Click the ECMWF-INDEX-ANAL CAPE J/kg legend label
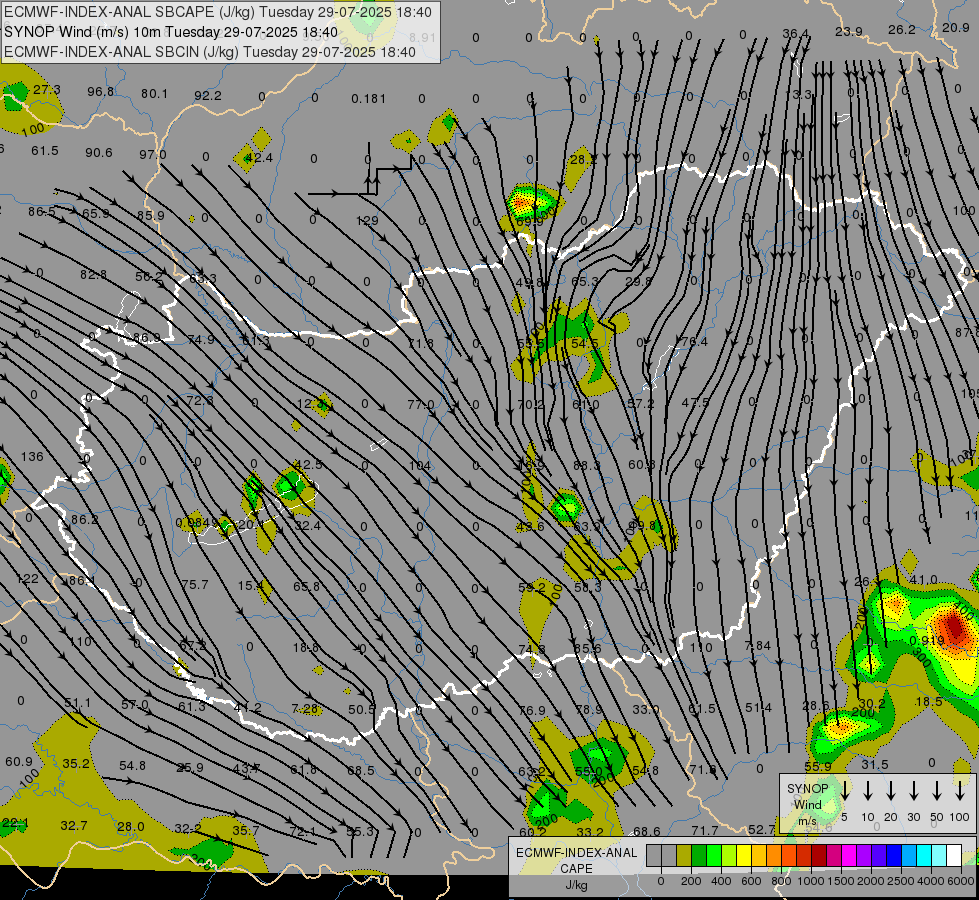The height and width of the screenshot is (900, 979). 576,868
